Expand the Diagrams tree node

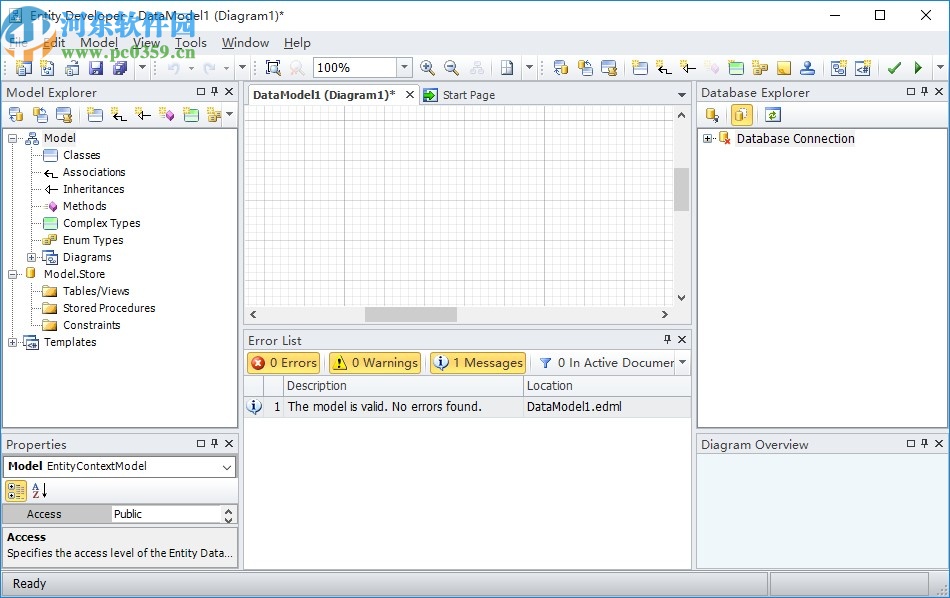coord(32,257)
